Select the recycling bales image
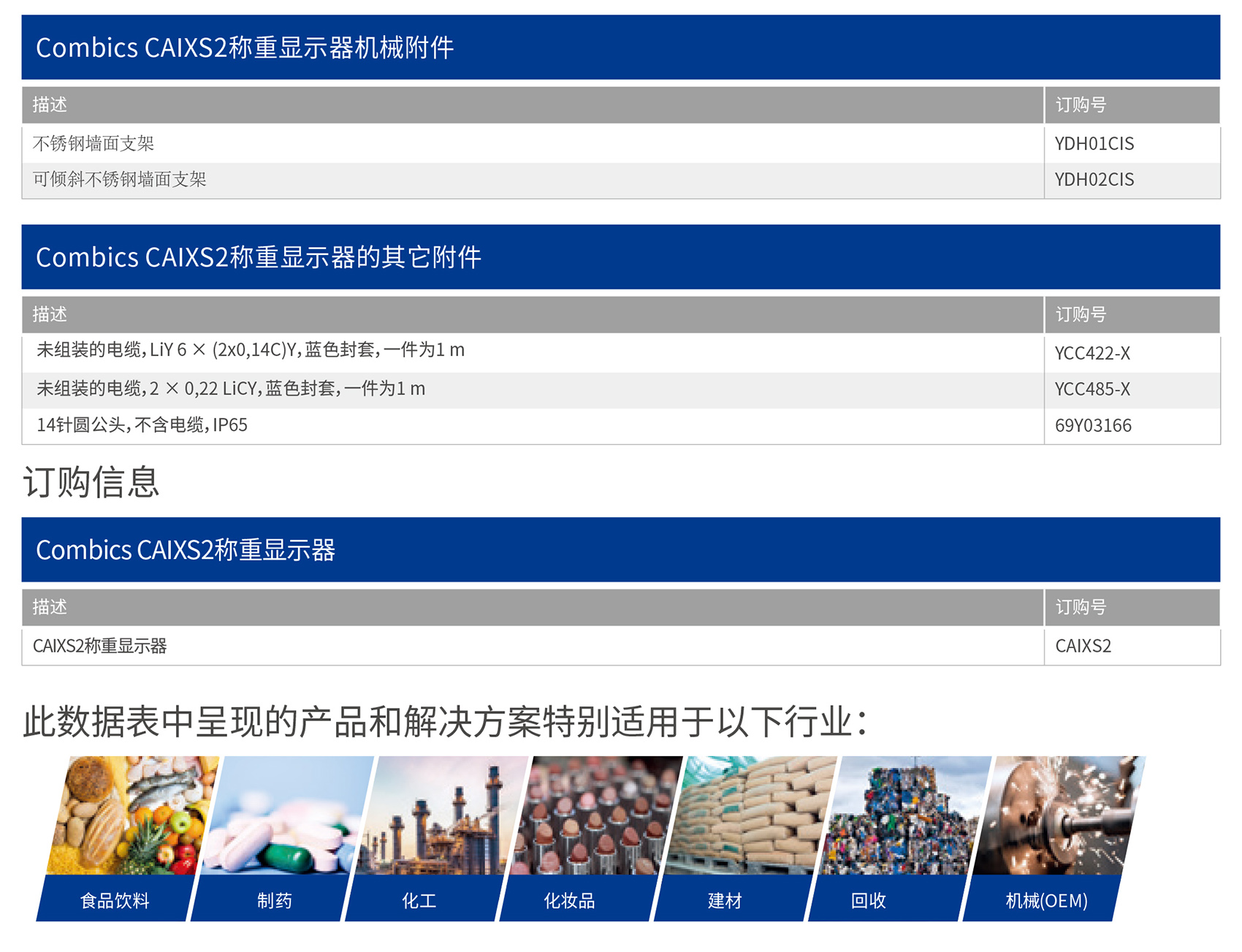The image size is (1242, 952). point(906,815)
